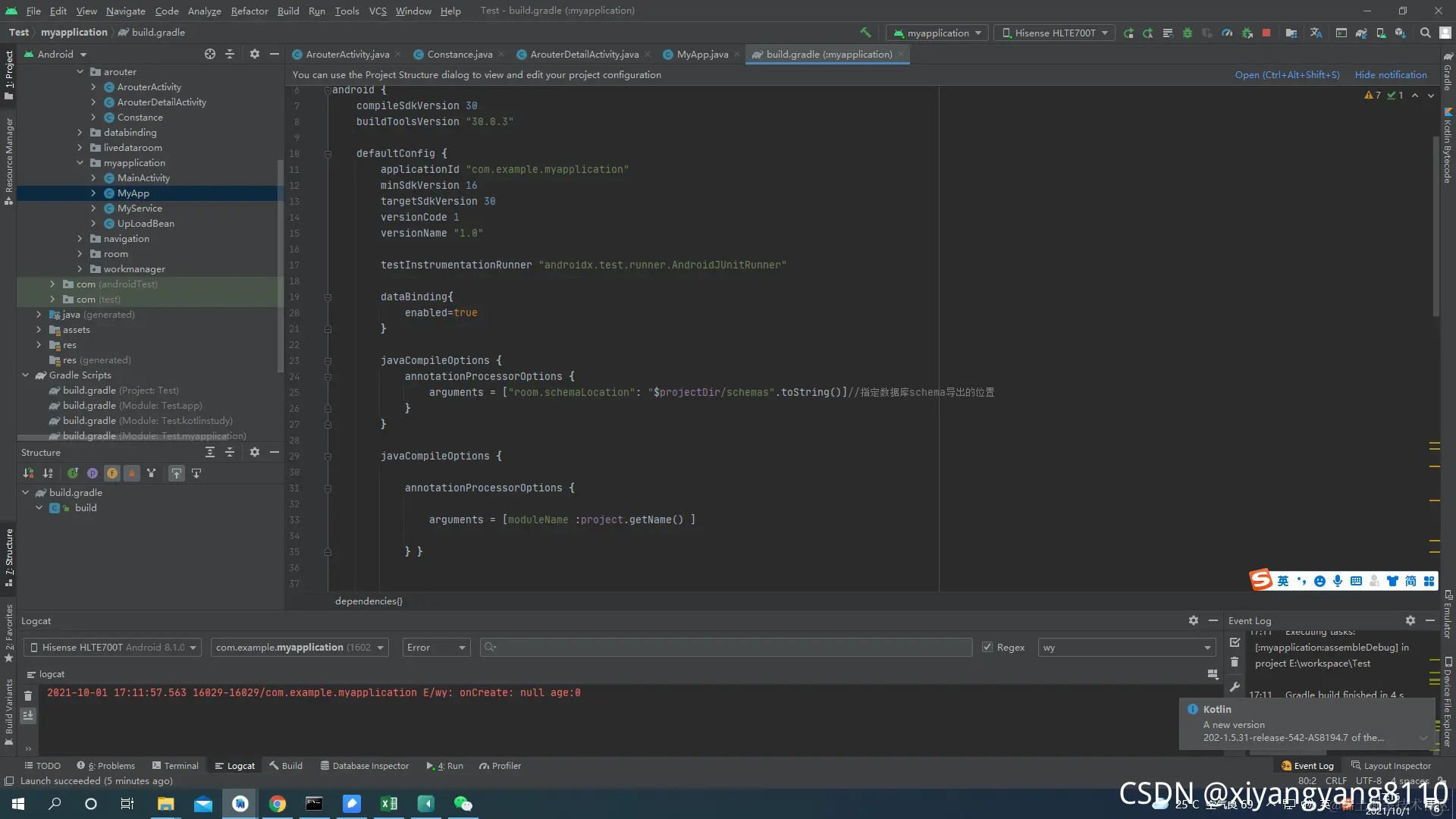The height and width of the screenshot is (819, 1456).
Task: Stop the running app with red square
Action: pyautogui.click(x=1266, y=33)
